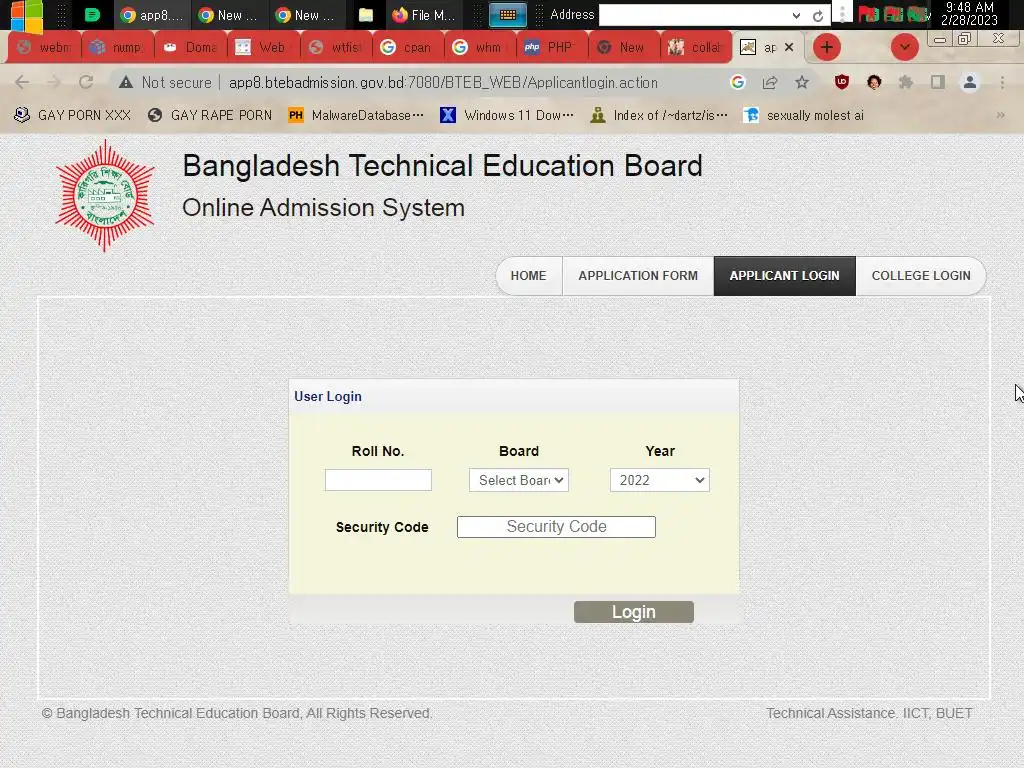The height and width of the screenshot is (768, 1024).
Task: Close the active ap browser tab
Action: [789, 47]
